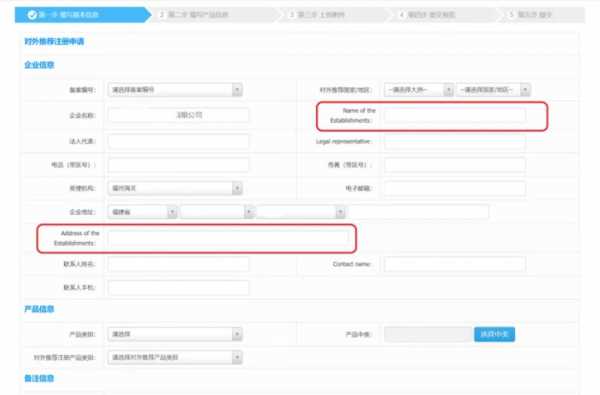The width and height of the screenshot is (600, 395).
Task: Click the greyed 产品小类 subcategory field
Action: tap(428, 334)
